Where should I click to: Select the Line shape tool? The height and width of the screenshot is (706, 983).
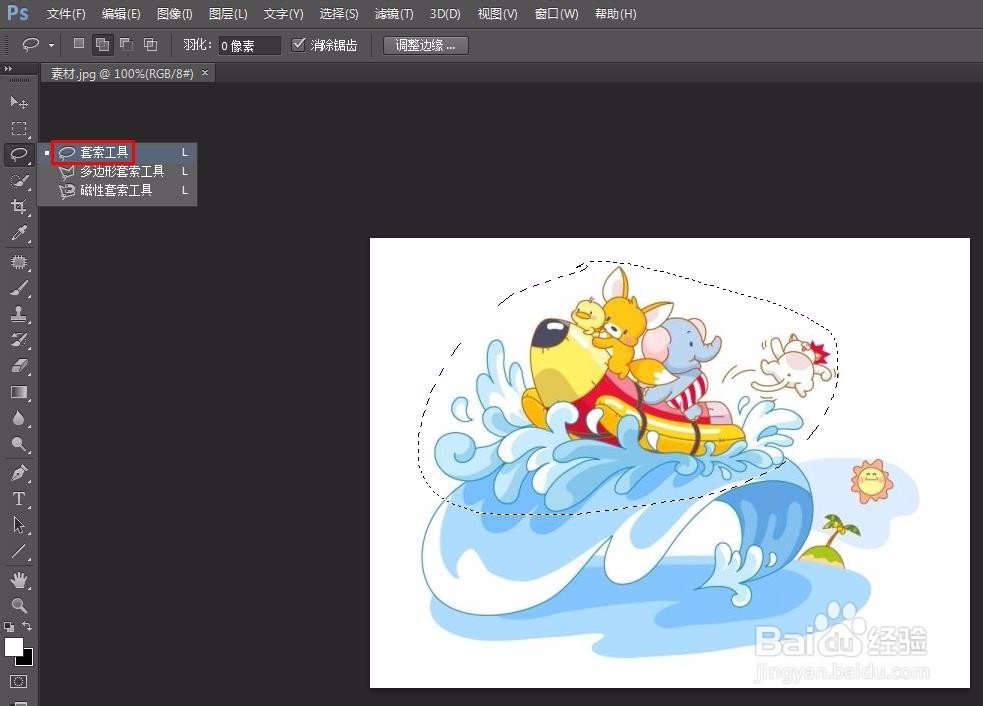(x=19, y=551)
